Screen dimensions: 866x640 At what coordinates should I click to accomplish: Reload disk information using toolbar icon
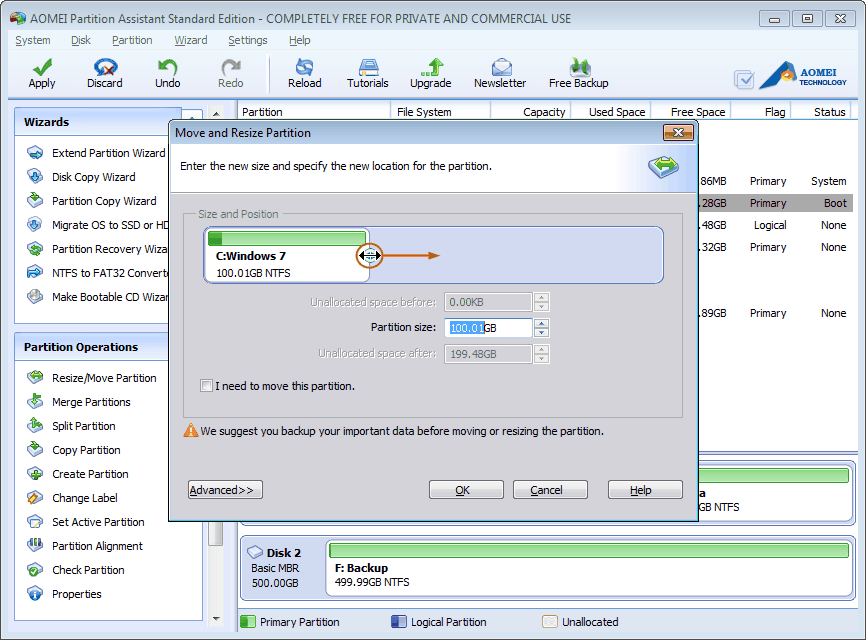(x=304, y=72)
